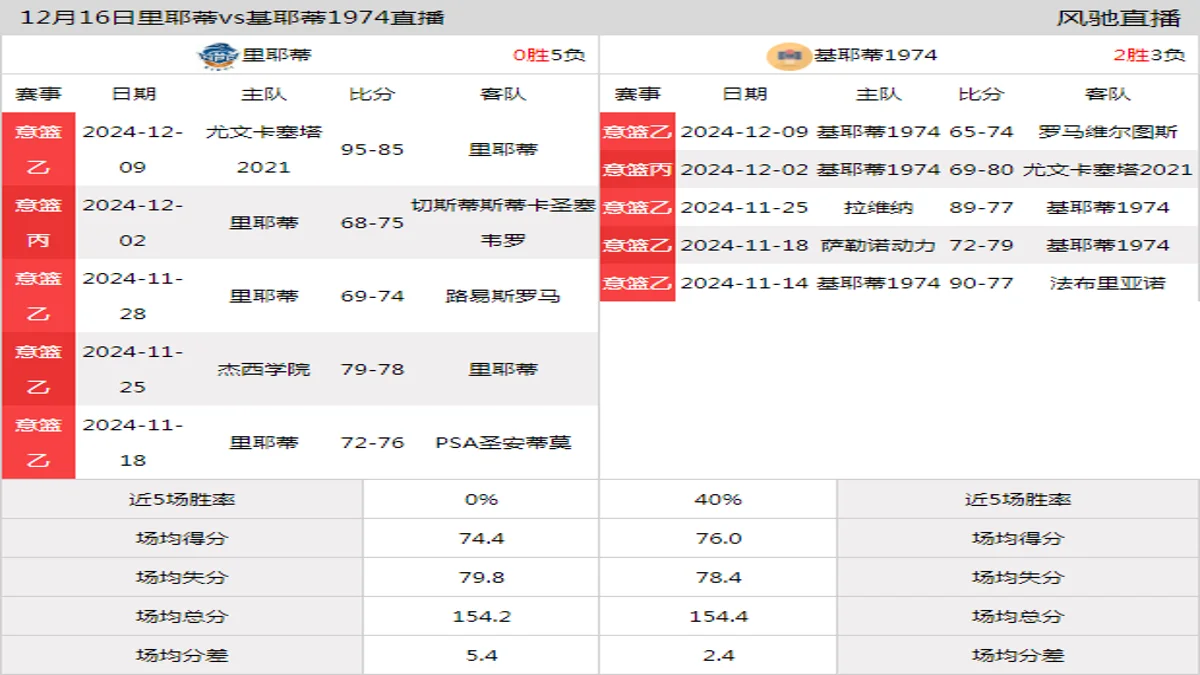Click the 74.4 average points value
Image resolution: width=1200 pixels, height=675 pixels.
[x=481, y=538]
